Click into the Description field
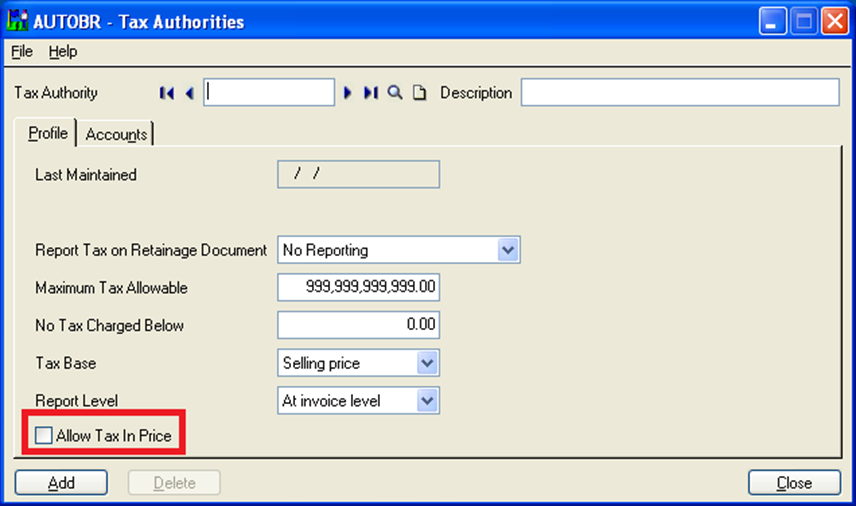Image resolution: width=856 pixels, height=506 pixels. click(x=680, y=92)
